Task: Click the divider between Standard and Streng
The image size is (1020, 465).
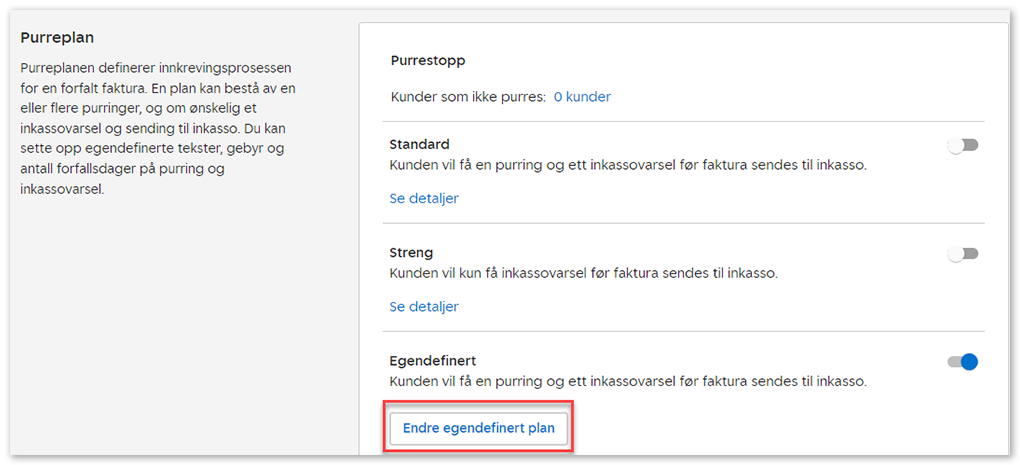Action: tap(686, 223)
